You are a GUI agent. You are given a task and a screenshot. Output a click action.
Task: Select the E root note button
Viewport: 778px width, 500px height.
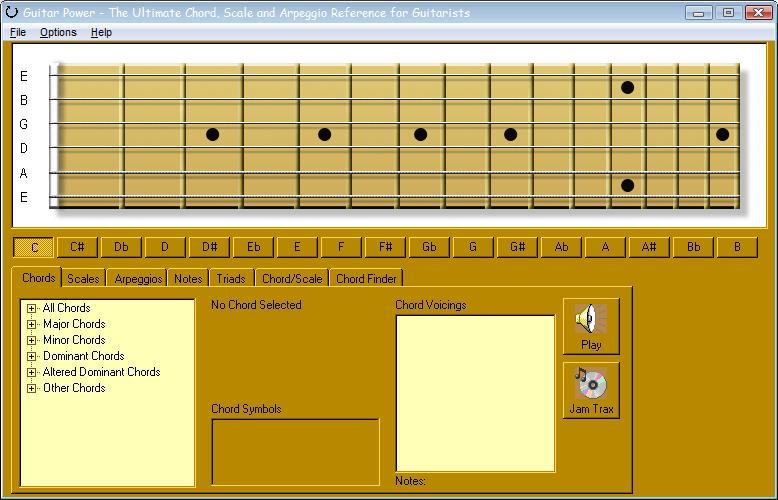pyautogui.click(x=297, y=247)
